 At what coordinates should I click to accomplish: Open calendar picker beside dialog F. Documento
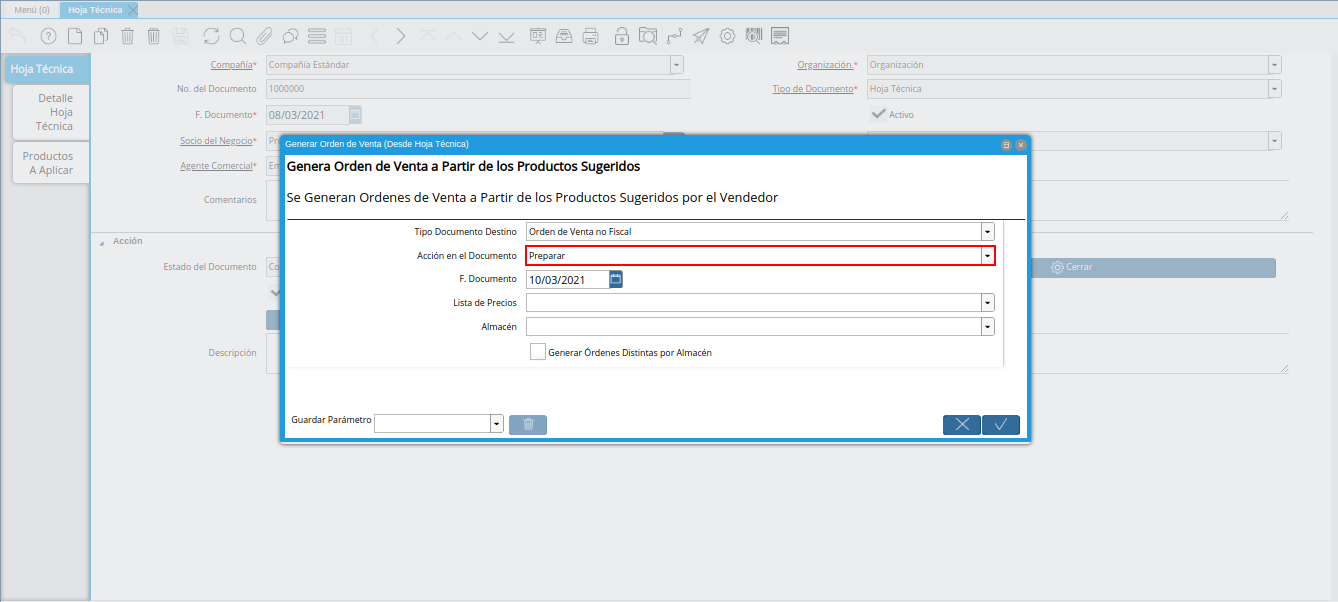(616, 279)
